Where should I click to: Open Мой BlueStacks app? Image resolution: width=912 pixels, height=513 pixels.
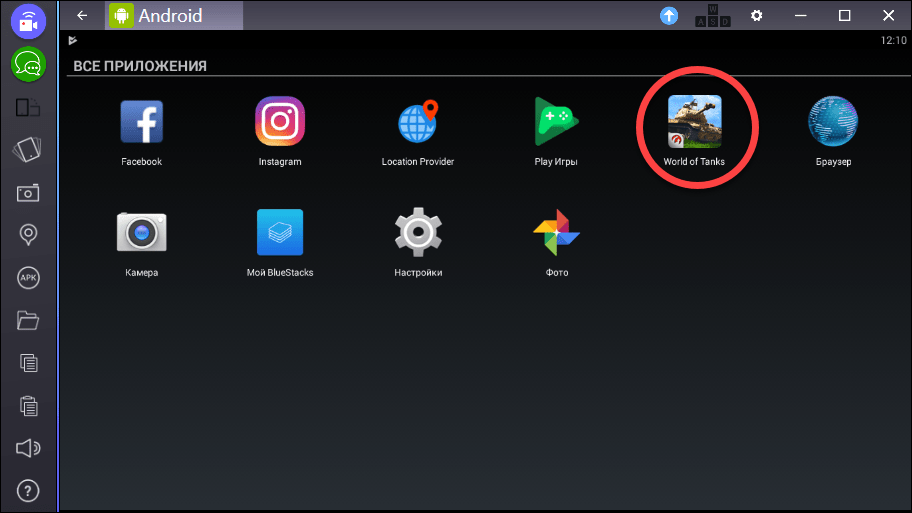pyautogui.click(x=280, y=232)
